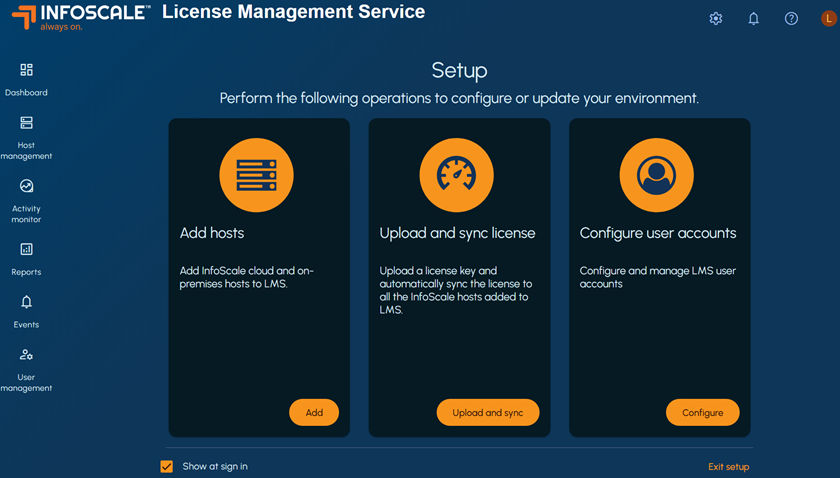Uncheck Show at sign in checkbox
Image resolution: width=840 pixels, height=478 pixels.
click(167, 466)
